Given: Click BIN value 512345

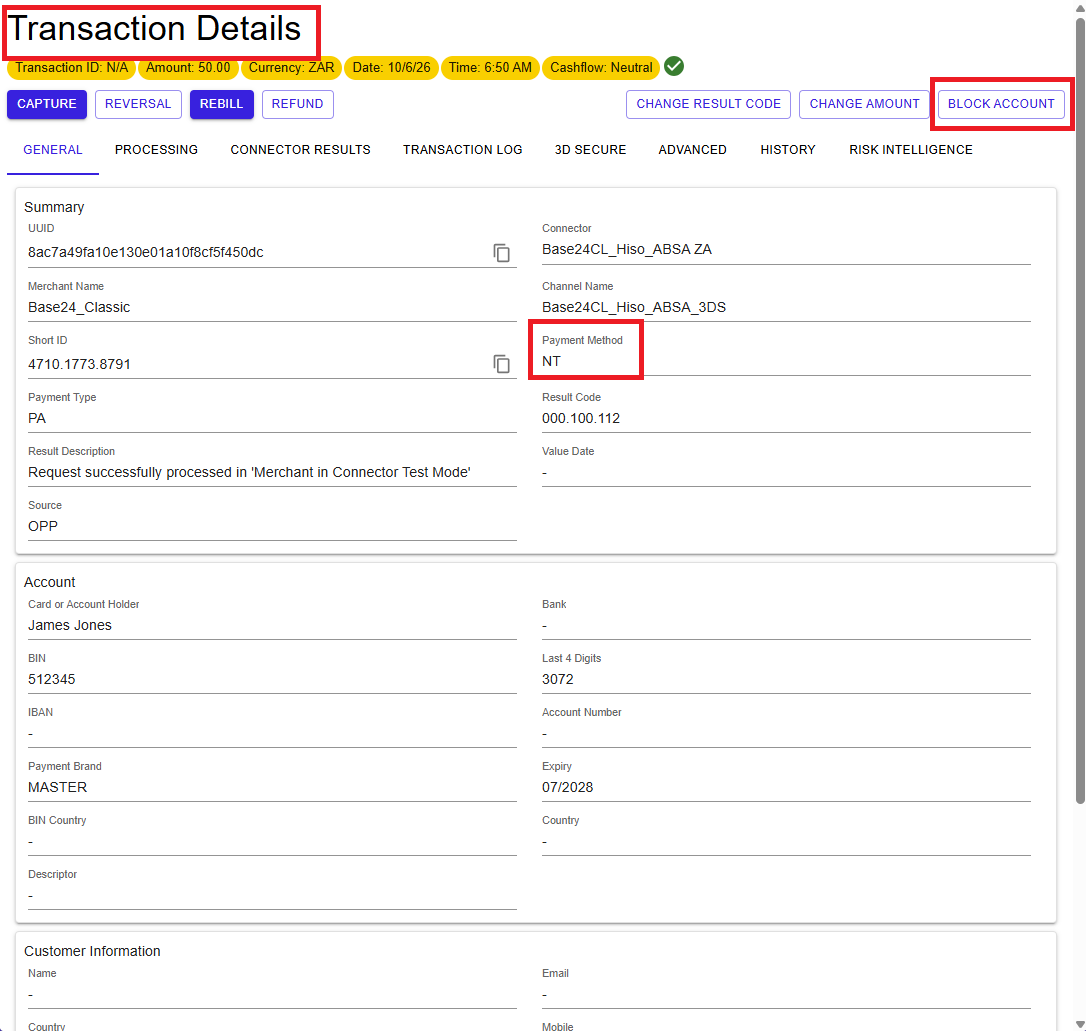Looking at the screenshot, I should (x=52, y=679).
